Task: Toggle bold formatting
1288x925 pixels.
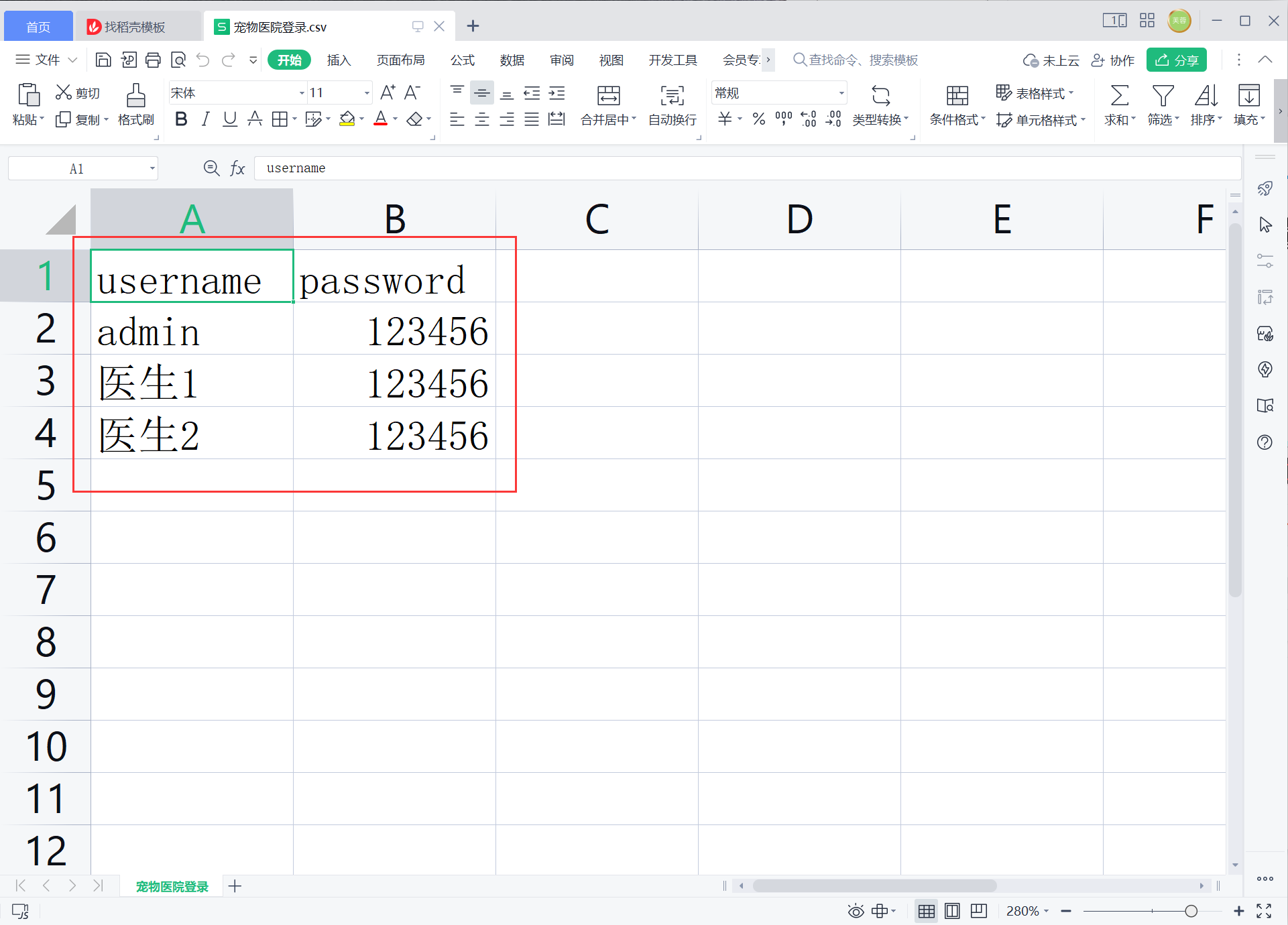Action: pyautogui.click(x=180, y=119)
